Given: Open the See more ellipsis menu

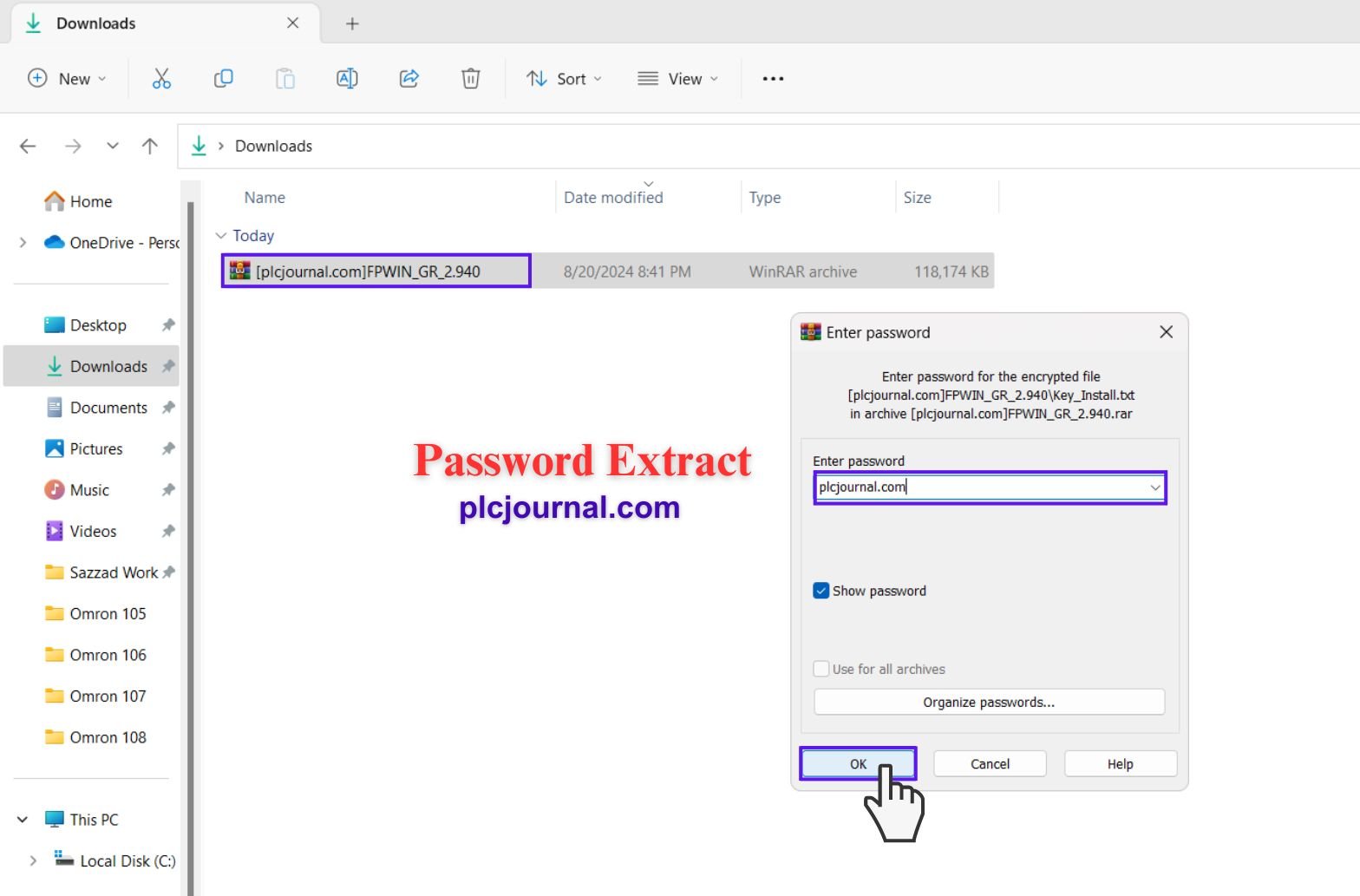Looking at the screenshot, I should click(x=773, y=79).
